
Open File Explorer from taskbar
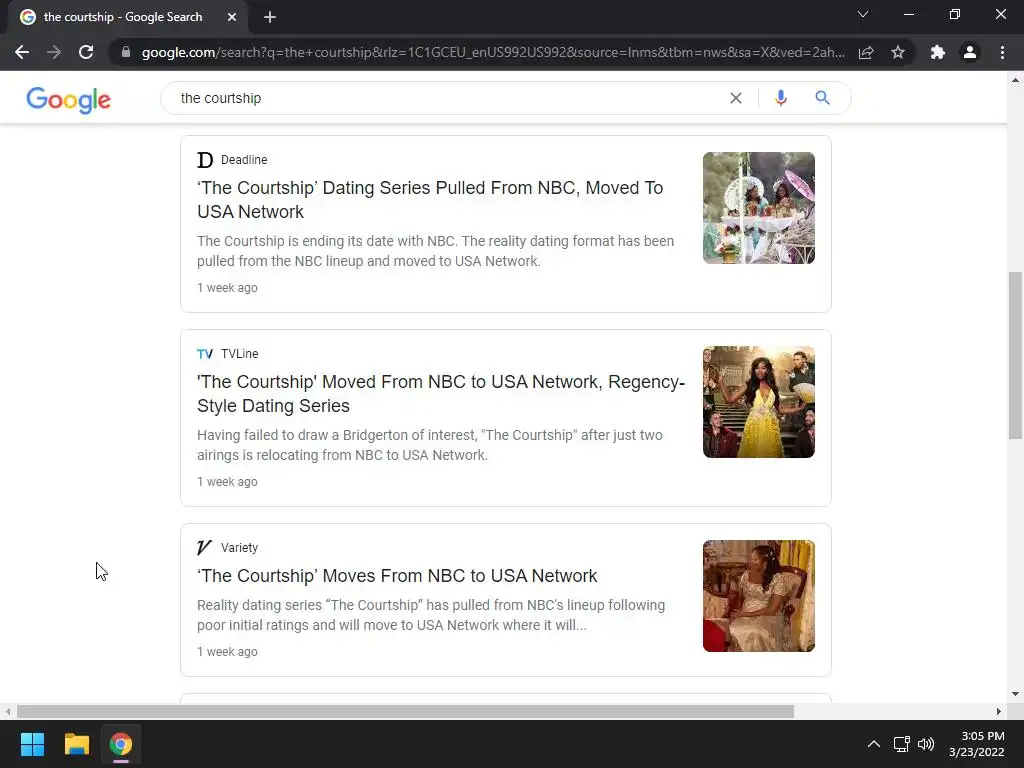[76, 744]
